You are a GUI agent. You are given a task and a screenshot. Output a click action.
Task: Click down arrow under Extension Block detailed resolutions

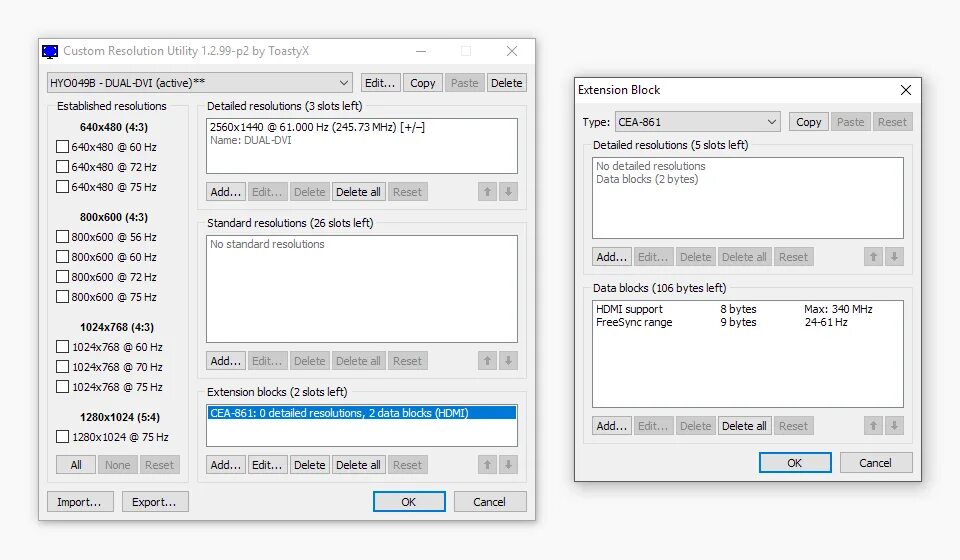894,257
